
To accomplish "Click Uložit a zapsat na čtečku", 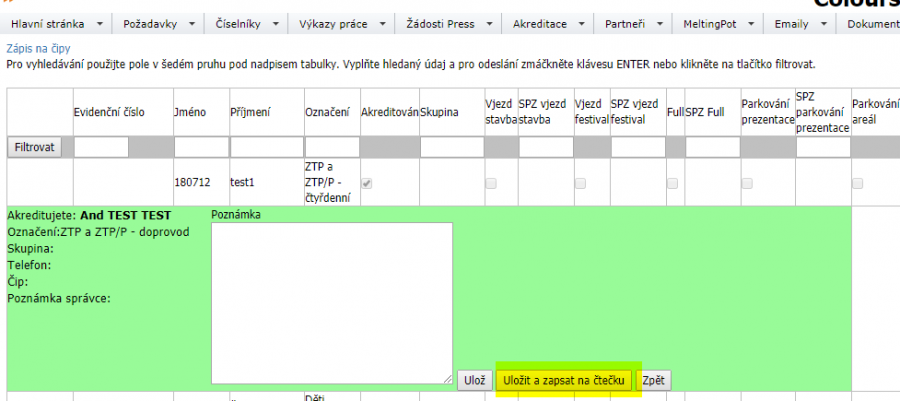I will pos(565,380).
